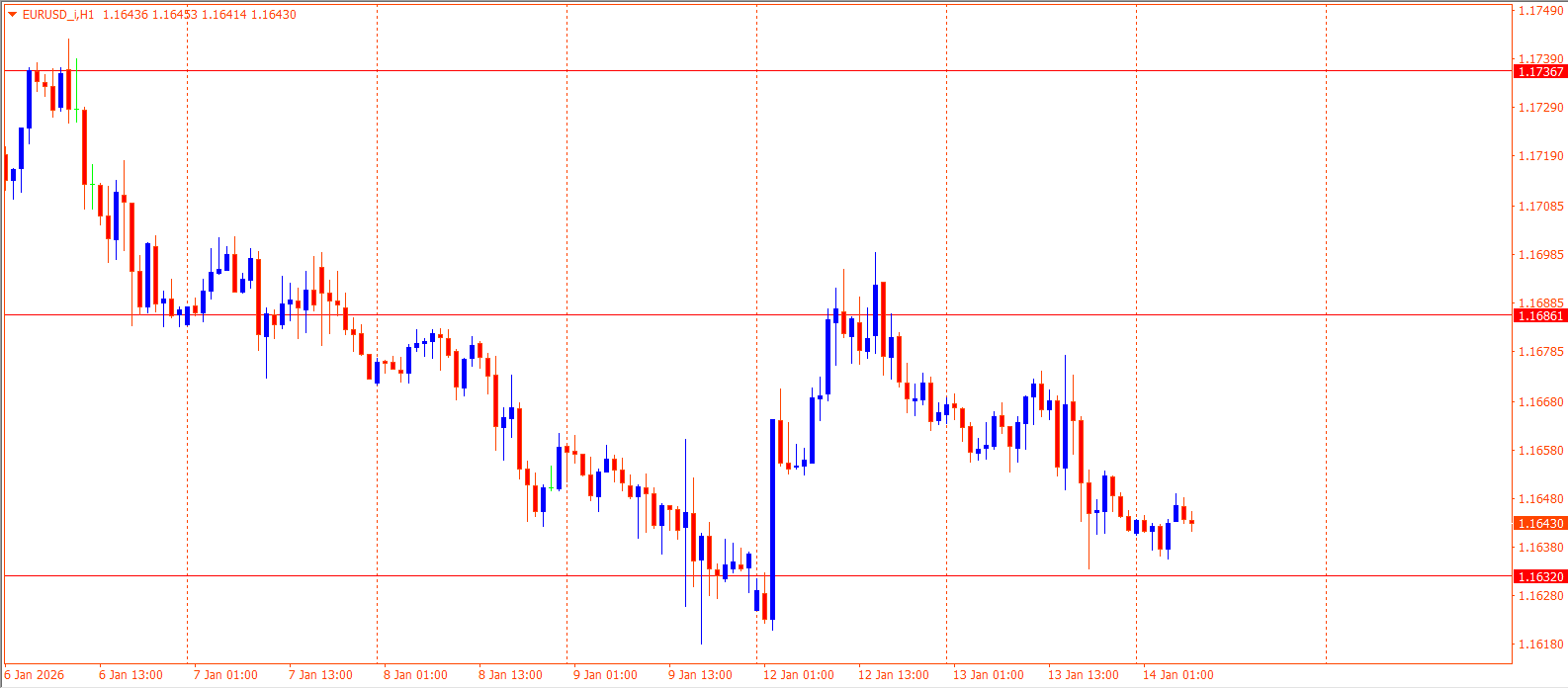Click the 1.17490 price scale value
The image size is (1568, 689).
point(1541,11)
